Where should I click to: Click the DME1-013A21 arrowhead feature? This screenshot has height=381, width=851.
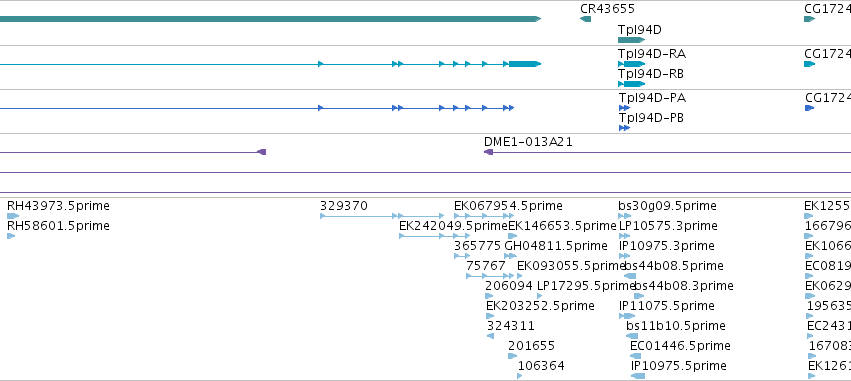pyautogui.click(x=488, y=153)
